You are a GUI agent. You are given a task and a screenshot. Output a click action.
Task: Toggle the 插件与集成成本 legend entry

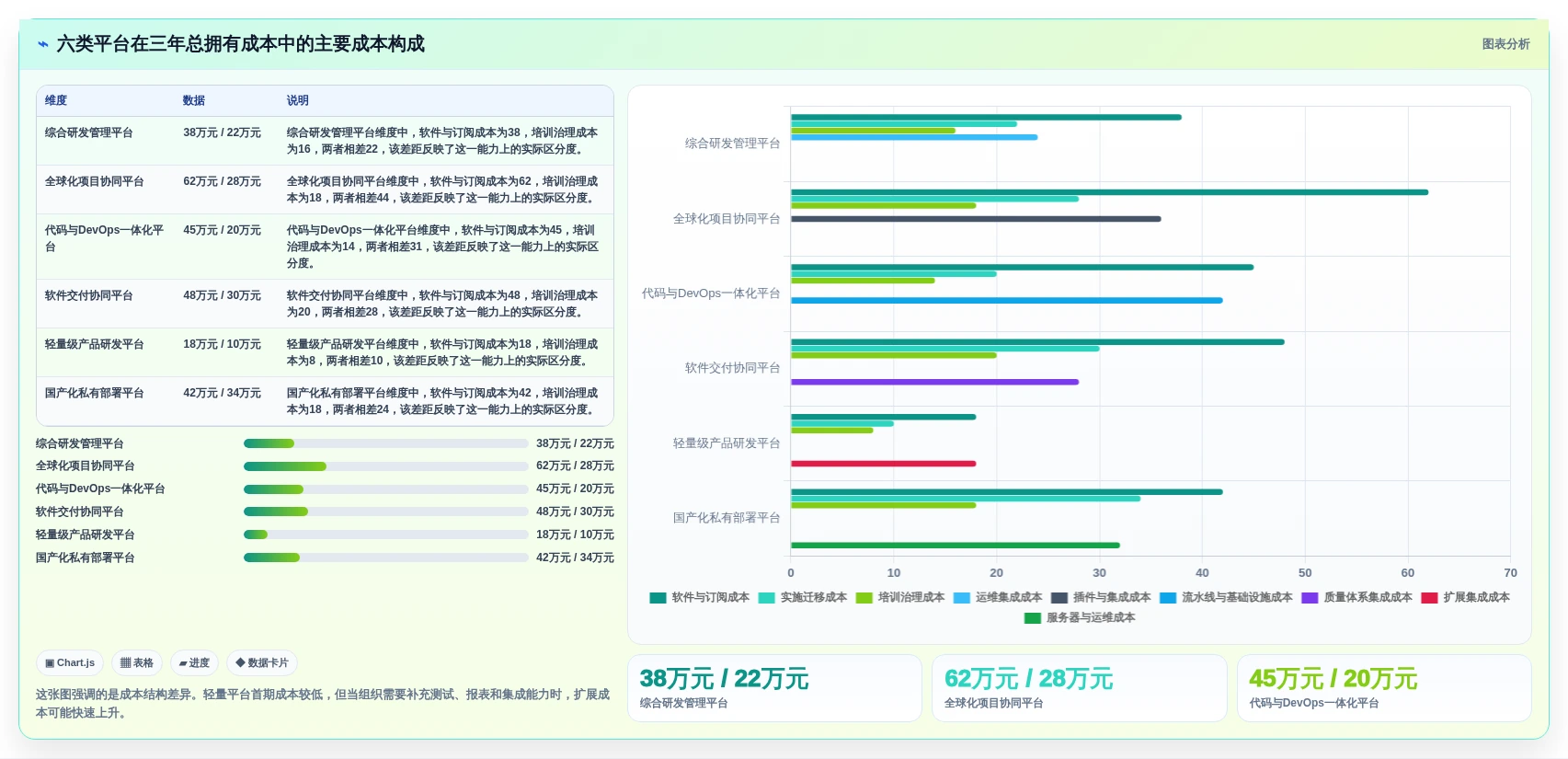tap(1101, 598)
